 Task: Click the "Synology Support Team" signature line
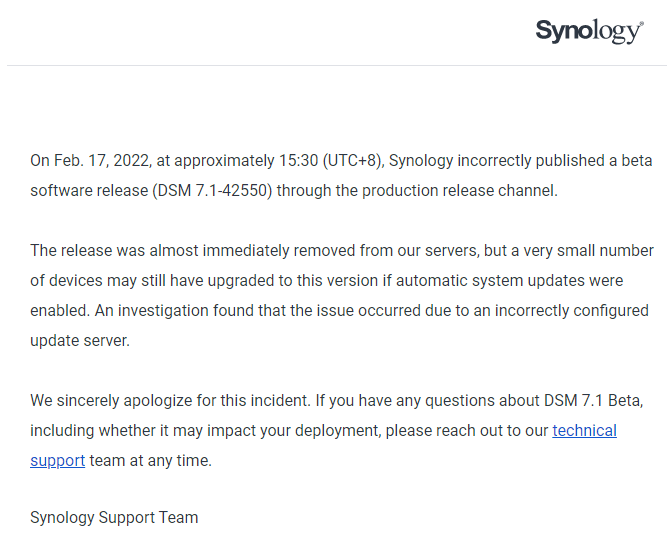tap(114, 518)
